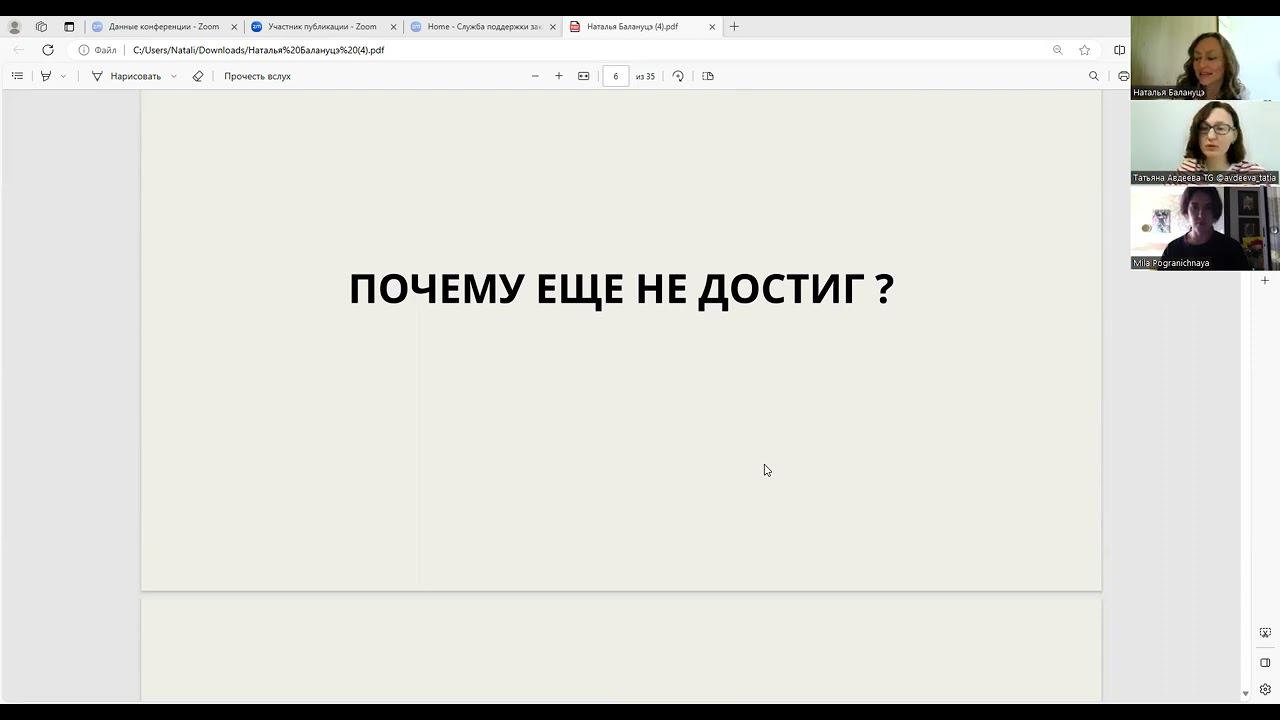Add this page to favorites with the star icon

pos(1084,50)
